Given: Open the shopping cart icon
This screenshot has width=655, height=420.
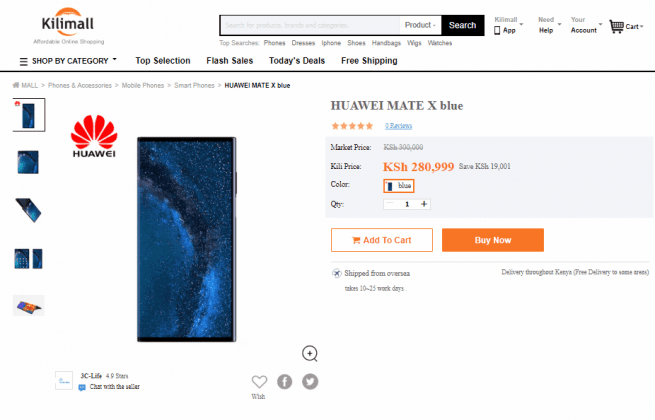Looking at the screenshot, I should pyautogui.click(x=616, y=26).
